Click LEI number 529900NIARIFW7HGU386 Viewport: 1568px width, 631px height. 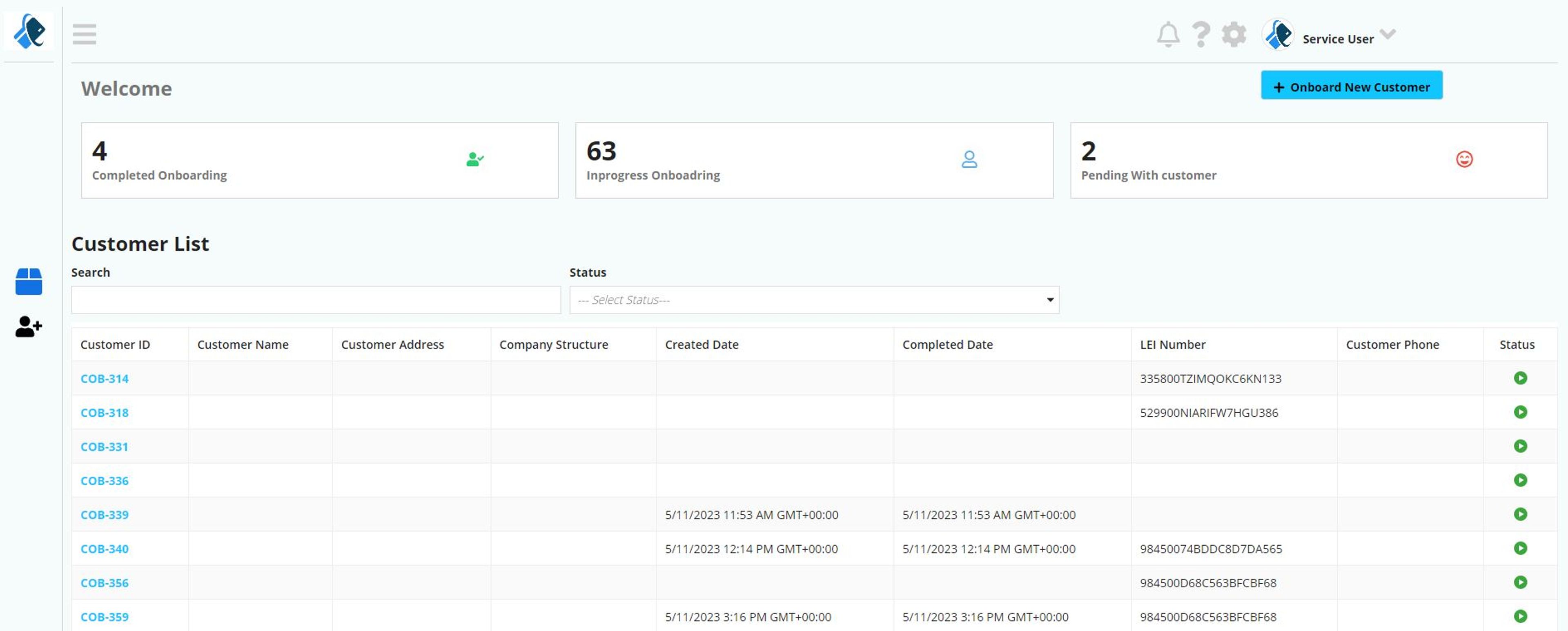point(1209,413)
